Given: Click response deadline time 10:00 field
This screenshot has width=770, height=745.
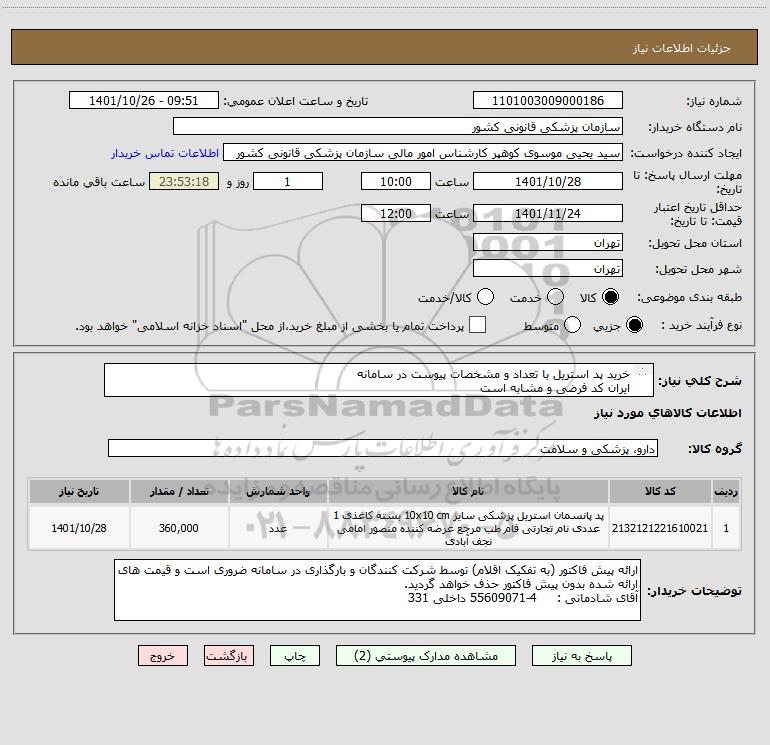Looking at the screenshot, I should (396, 182).
